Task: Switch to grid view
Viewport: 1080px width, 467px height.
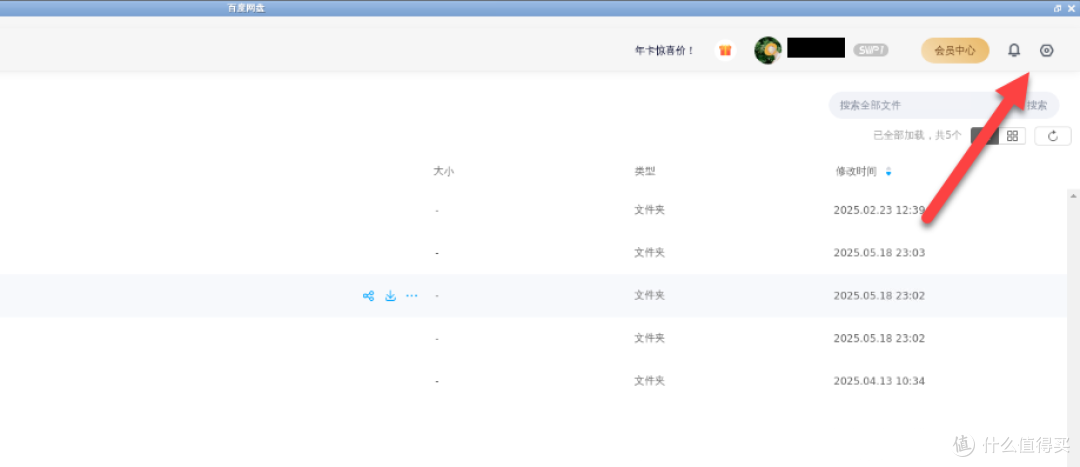Action: click(1012, 136)
